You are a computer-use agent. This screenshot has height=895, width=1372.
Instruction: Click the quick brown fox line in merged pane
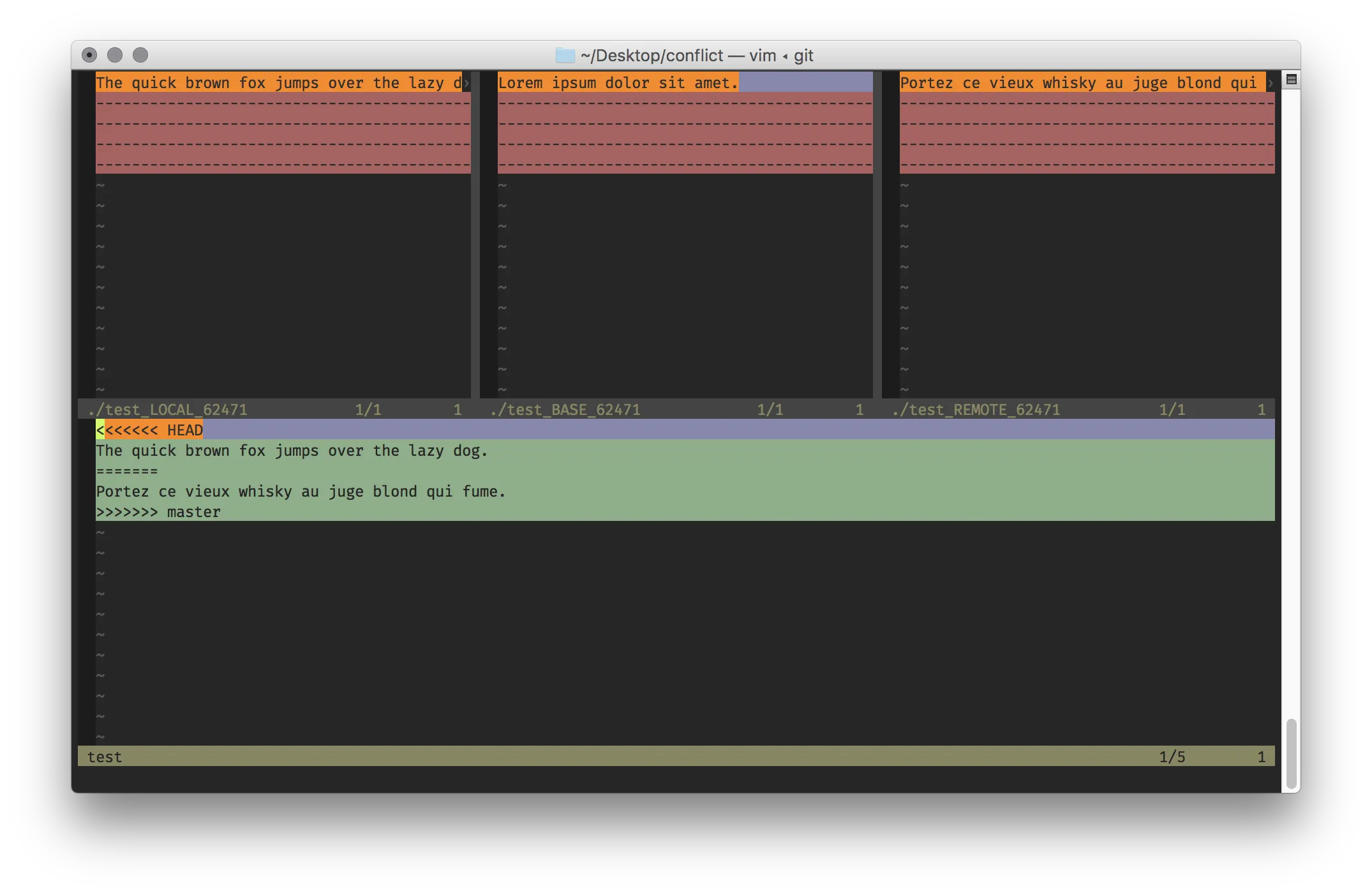pyautogui.click(x=292, y=451)
